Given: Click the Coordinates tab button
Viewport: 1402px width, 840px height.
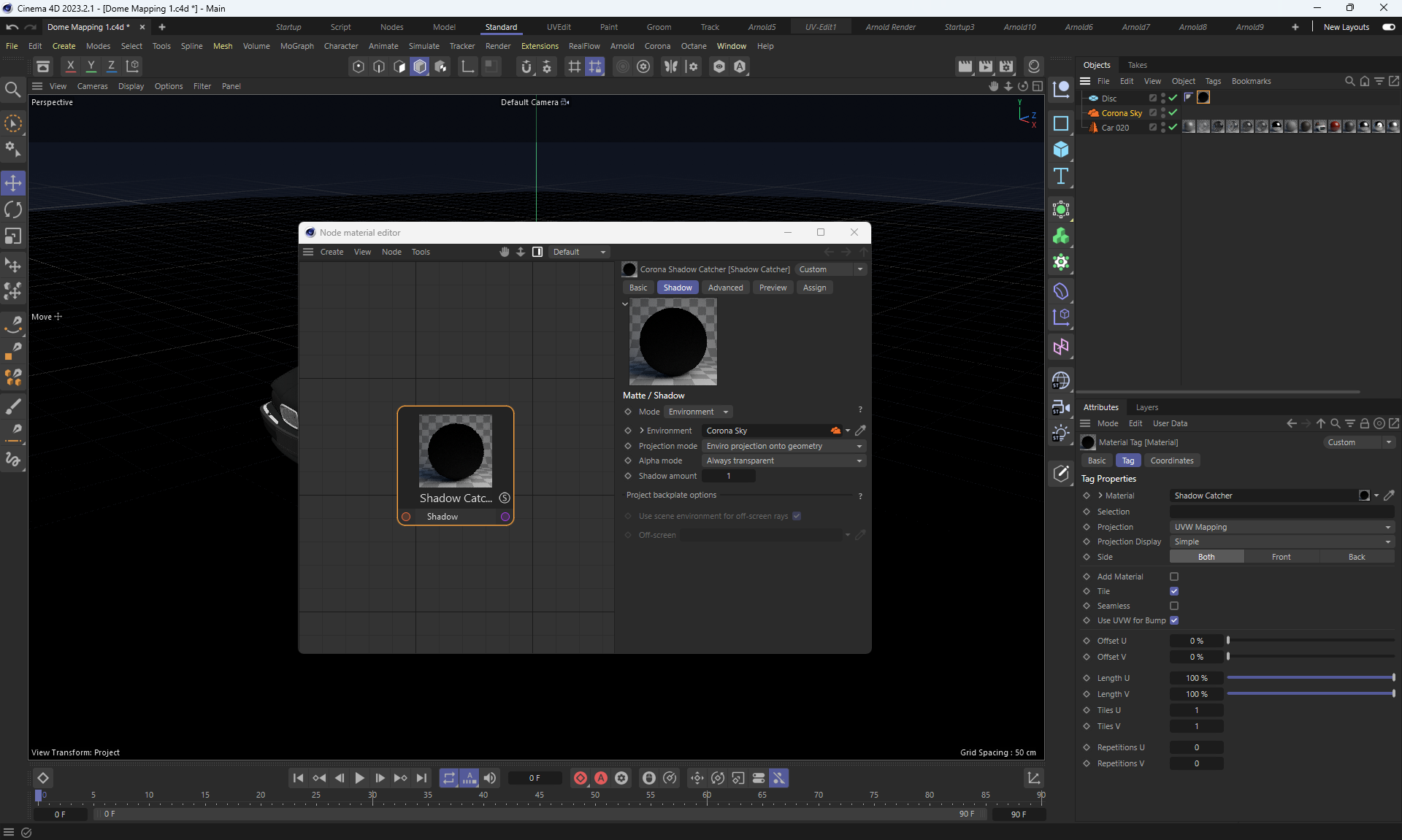Looking at the screenshot, I should [x=1171, y=461].
